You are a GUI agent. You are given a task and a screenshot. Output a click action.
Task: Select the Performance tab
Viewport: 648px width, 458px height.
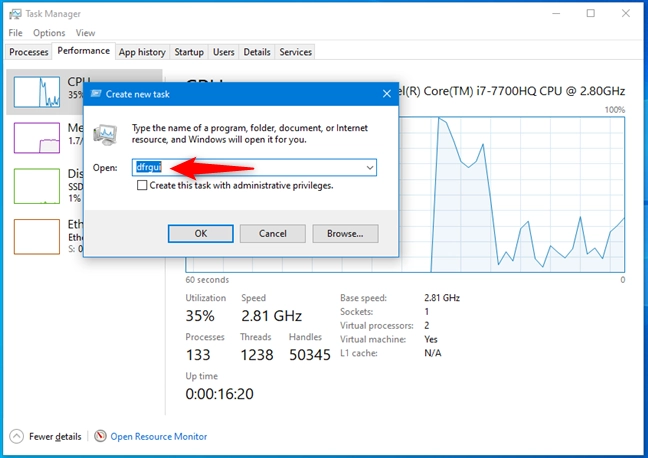pyautogui.click(x=83, y=51)
